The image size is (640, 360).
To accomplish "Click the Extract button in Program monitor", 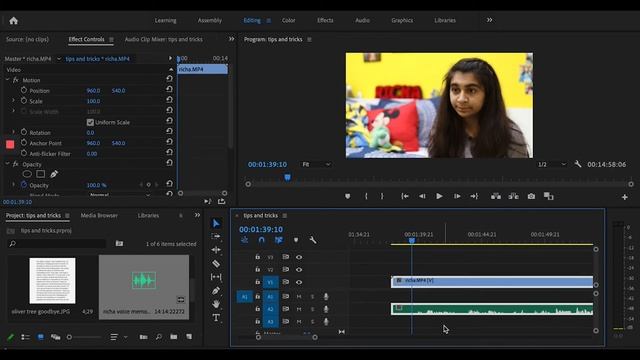I will tap(513, 196).
